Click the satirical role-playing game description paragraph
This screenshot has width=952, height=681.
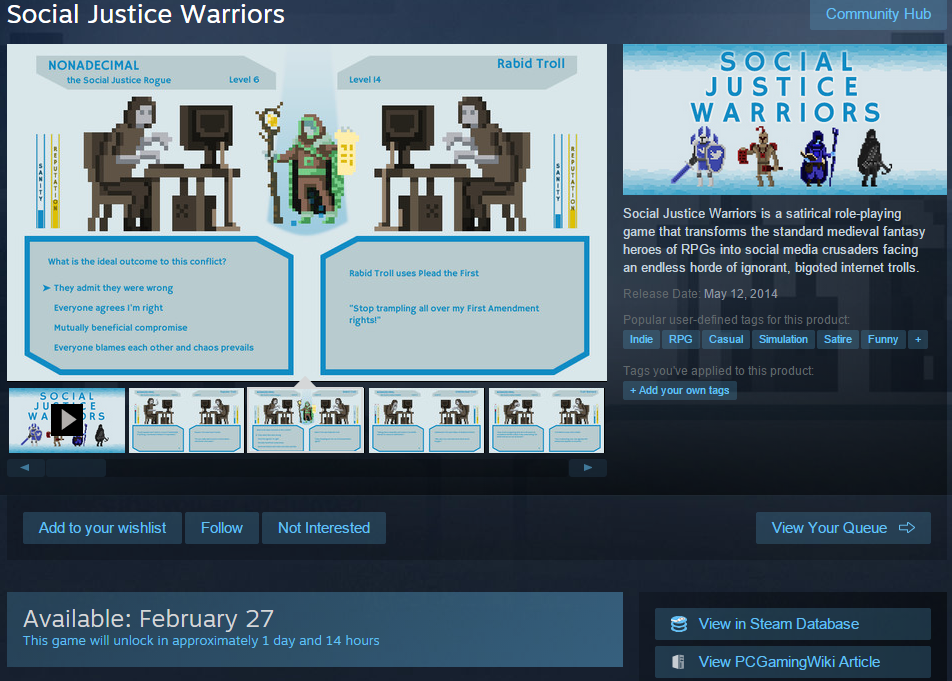[774, 240]
